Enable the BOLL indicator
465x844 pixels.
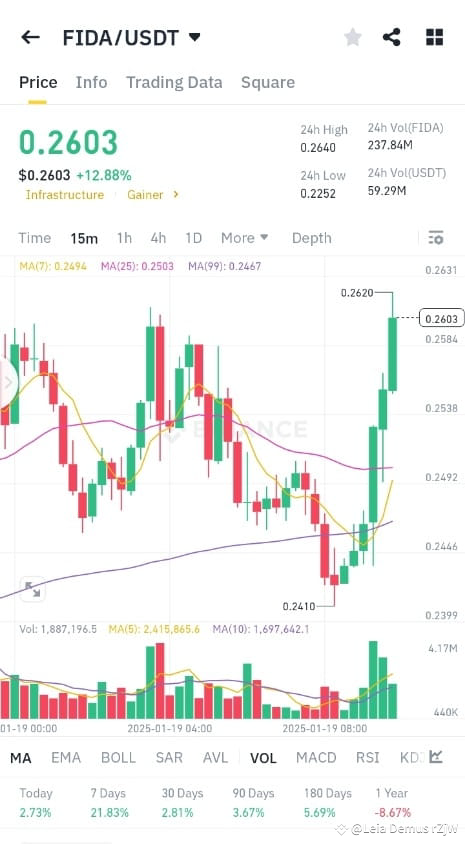118,758
